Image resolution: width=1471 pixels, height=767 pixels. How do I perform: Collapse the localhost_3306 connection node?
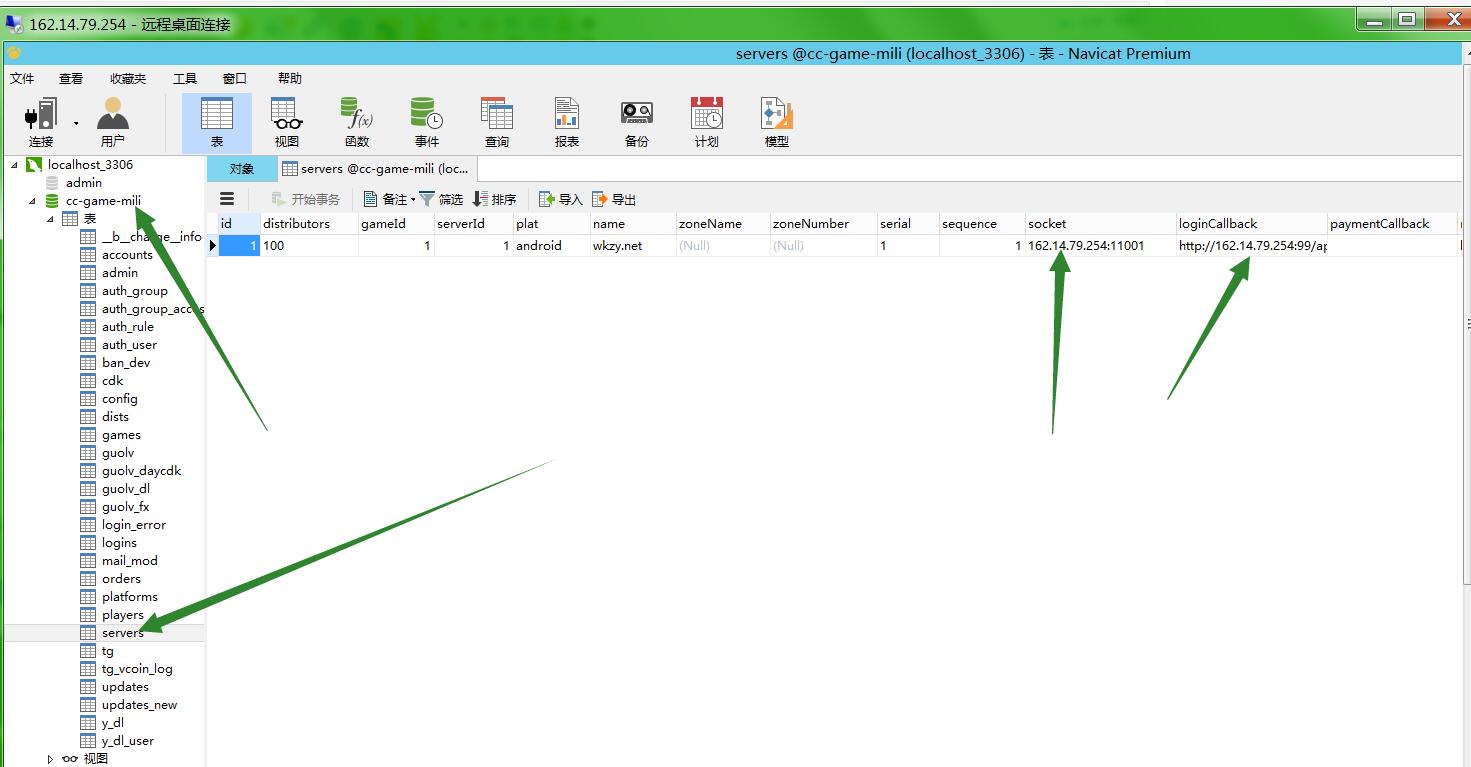click(x=15, y=164)
